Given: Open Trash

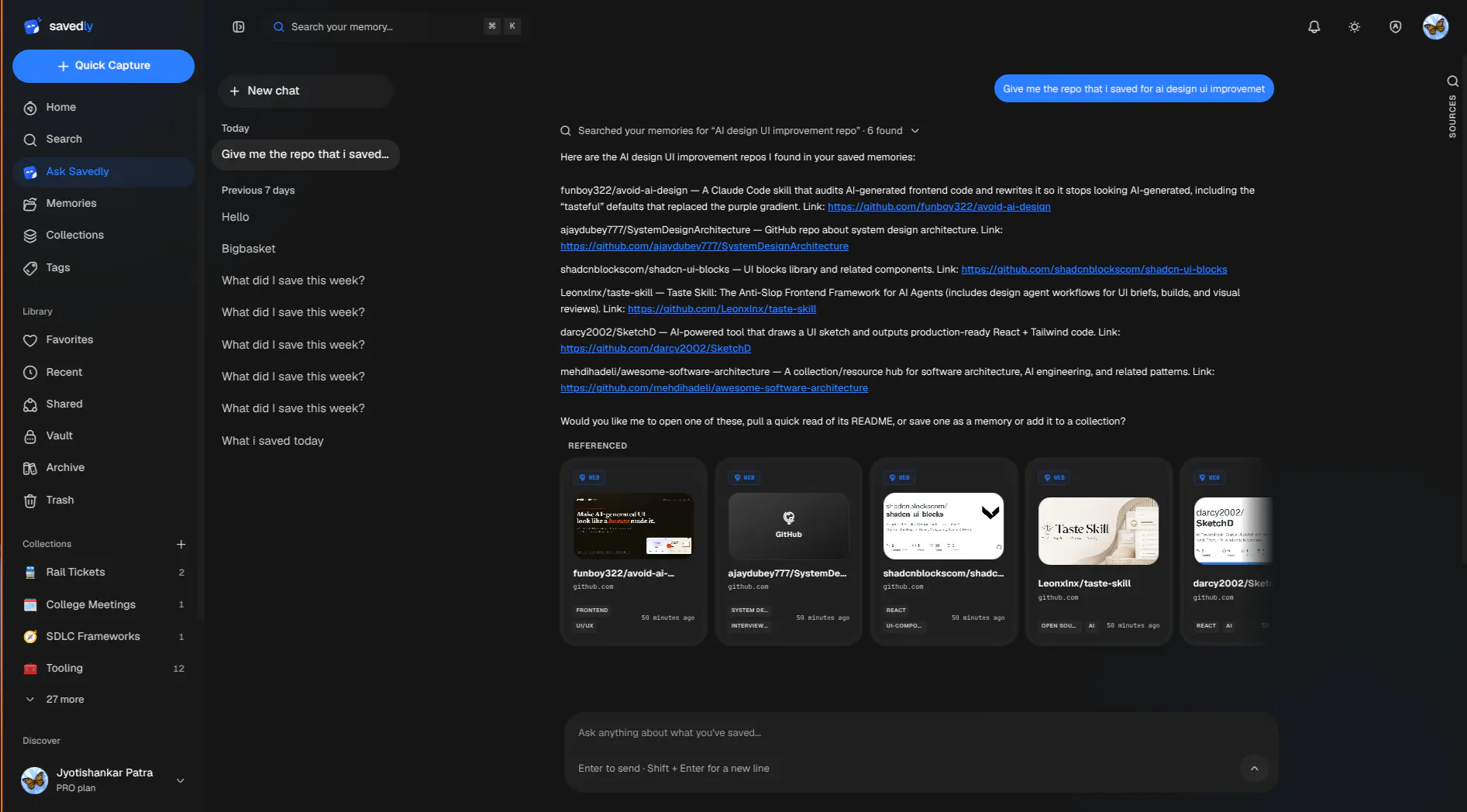Looking at the screenshot, I should [103, 501].
